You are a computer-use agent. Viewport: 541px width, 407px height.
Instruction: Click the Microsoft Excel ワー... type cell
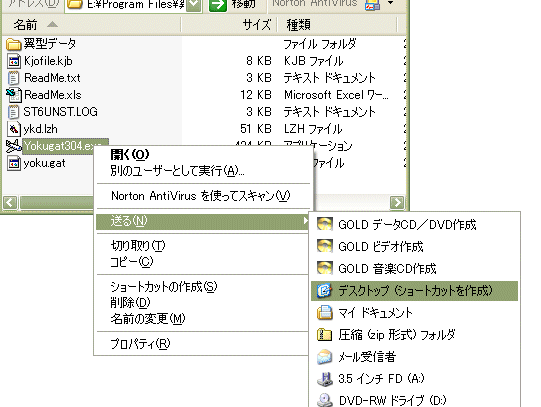[336, 95]
